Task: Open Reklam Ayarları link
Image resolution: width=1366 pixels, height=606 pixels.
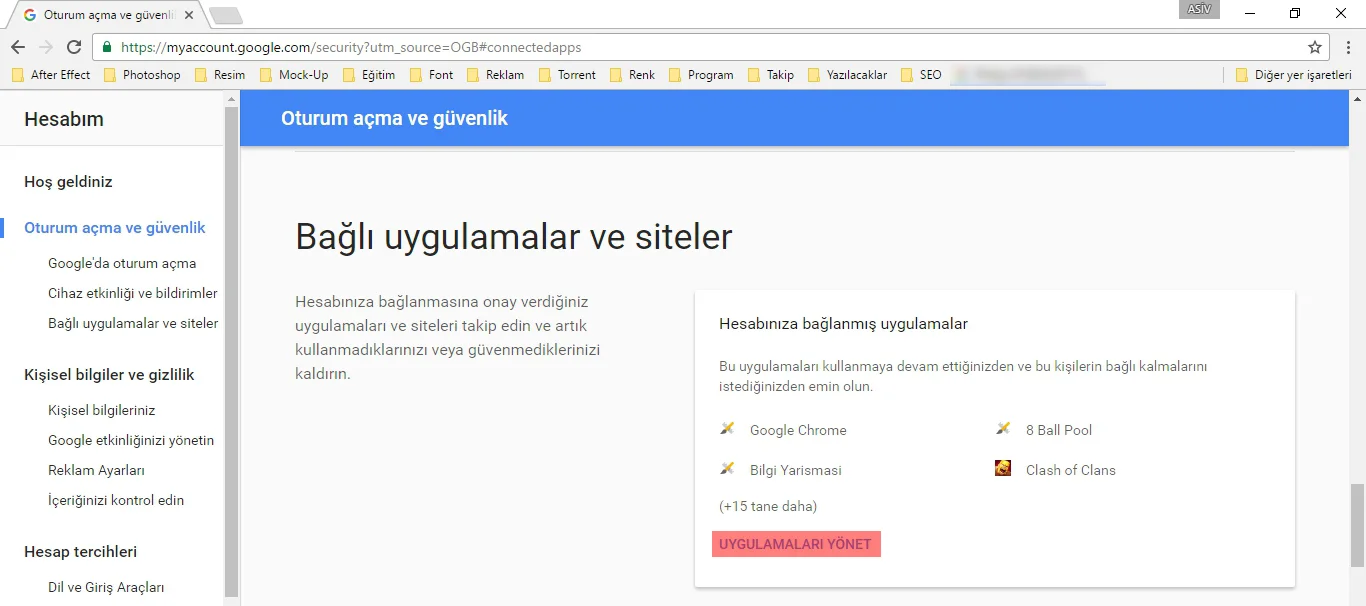Action: pyautogui.click(x=96, y=470)
